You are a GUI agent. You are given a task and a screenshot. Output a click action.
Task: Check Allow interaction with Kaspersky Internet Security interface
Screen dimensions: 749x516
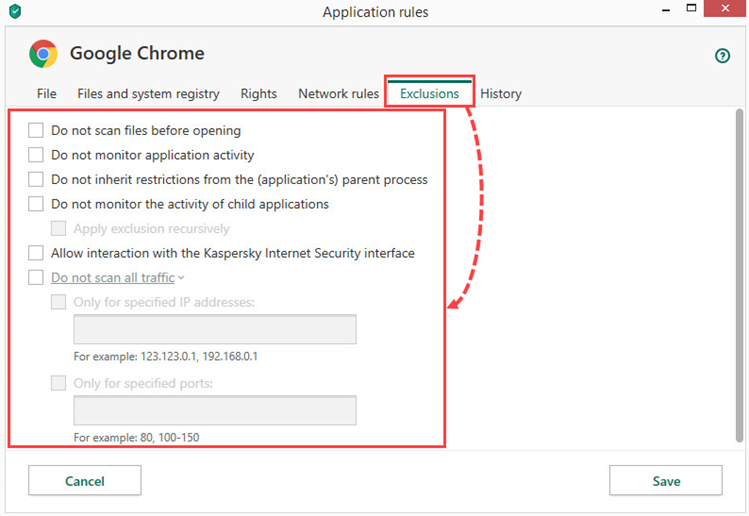point(36,253)
